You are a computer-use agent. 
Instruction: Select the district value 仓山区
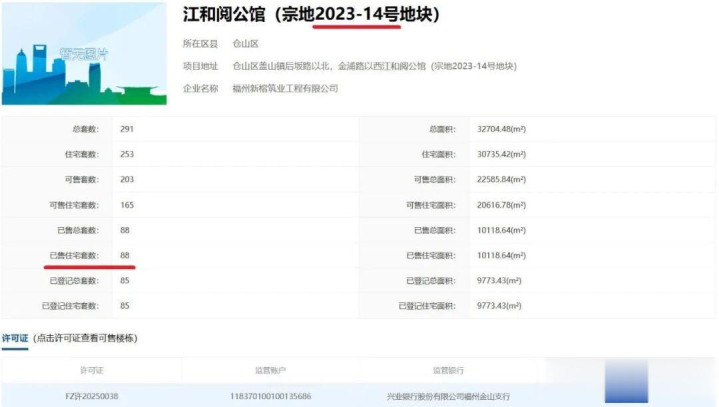pyautogui.click(x=245, y=44)
